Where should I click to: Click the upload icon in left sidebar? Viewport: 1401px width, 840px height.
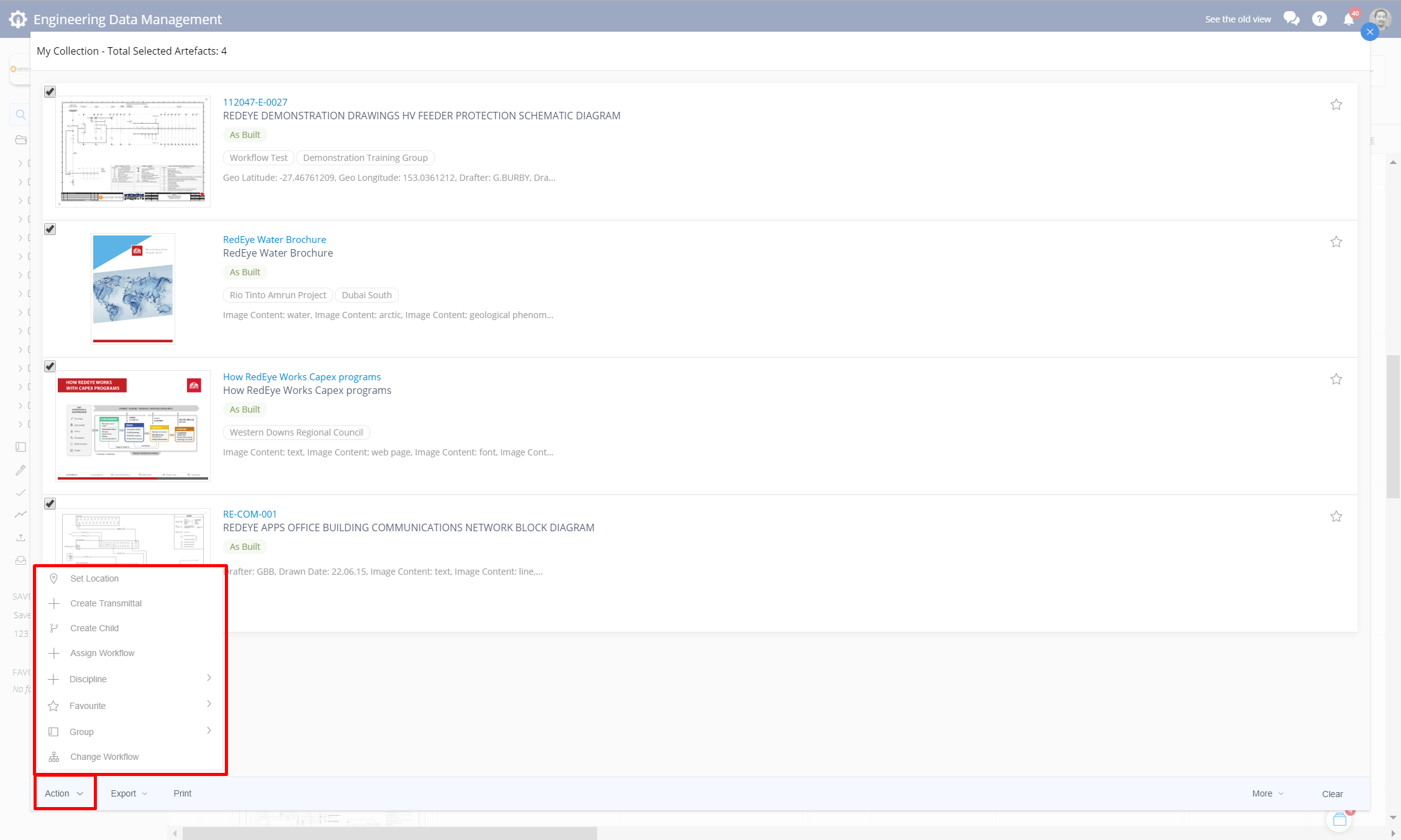(21, 537)
